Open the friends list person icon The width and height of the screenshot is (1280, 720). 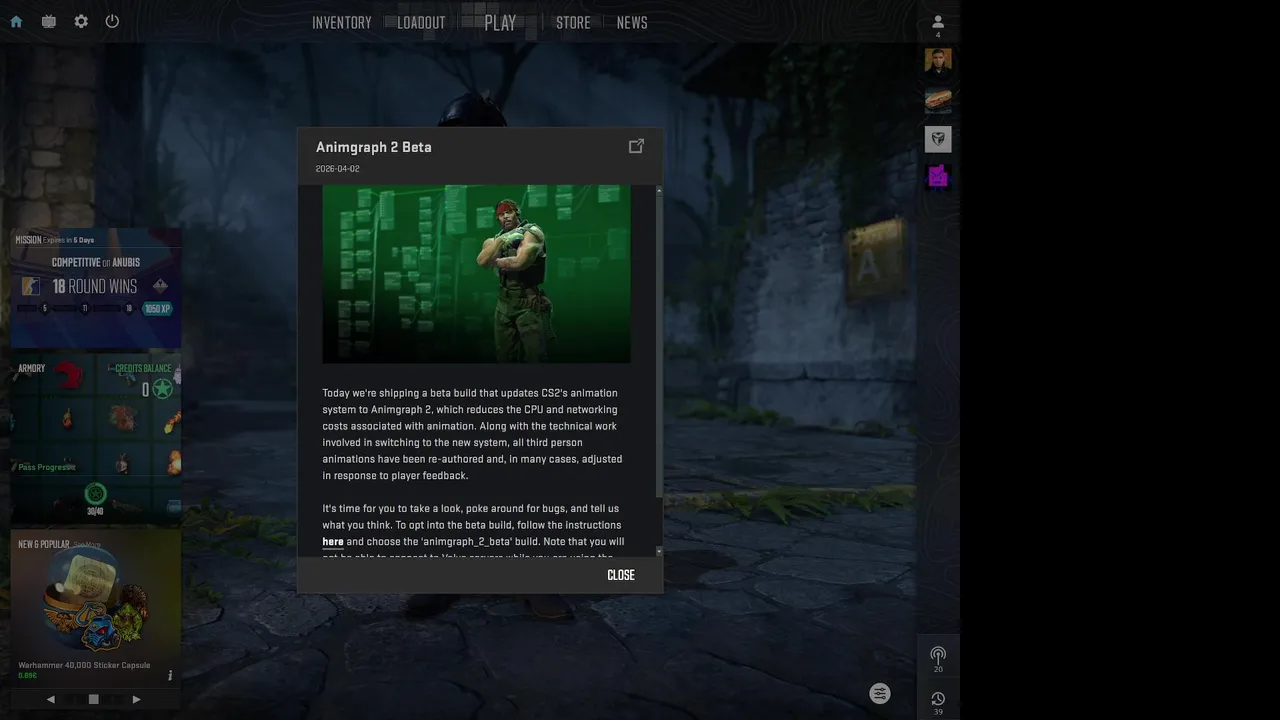[938, 22]
